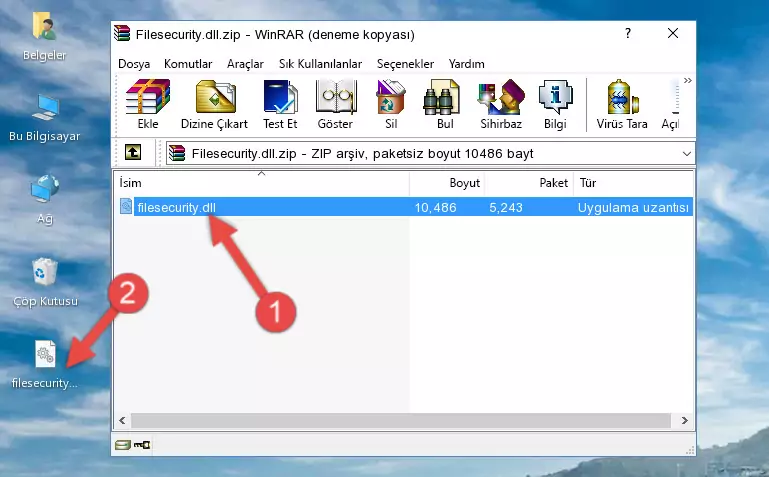Open the Araçlar menu
769x477 pixels.
[245, 64]
